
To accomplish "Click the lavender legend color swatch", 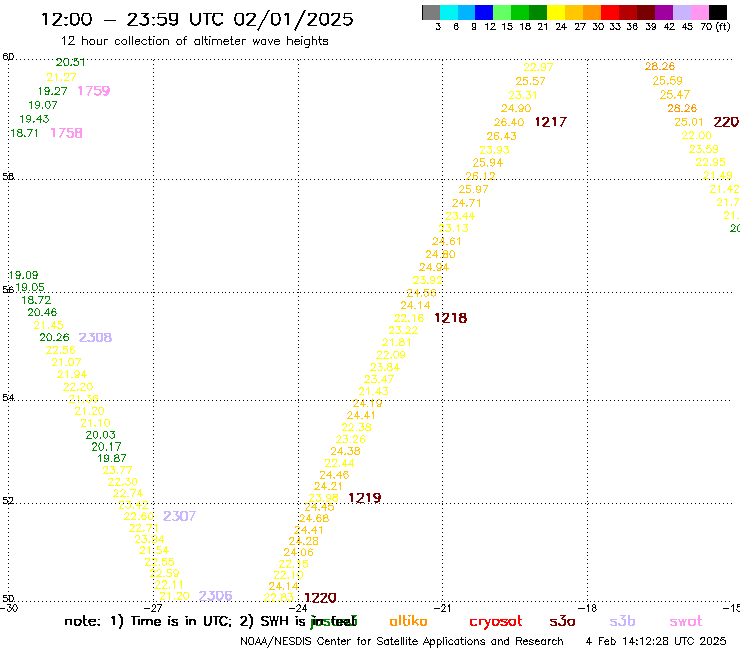I will pos(681,12).
